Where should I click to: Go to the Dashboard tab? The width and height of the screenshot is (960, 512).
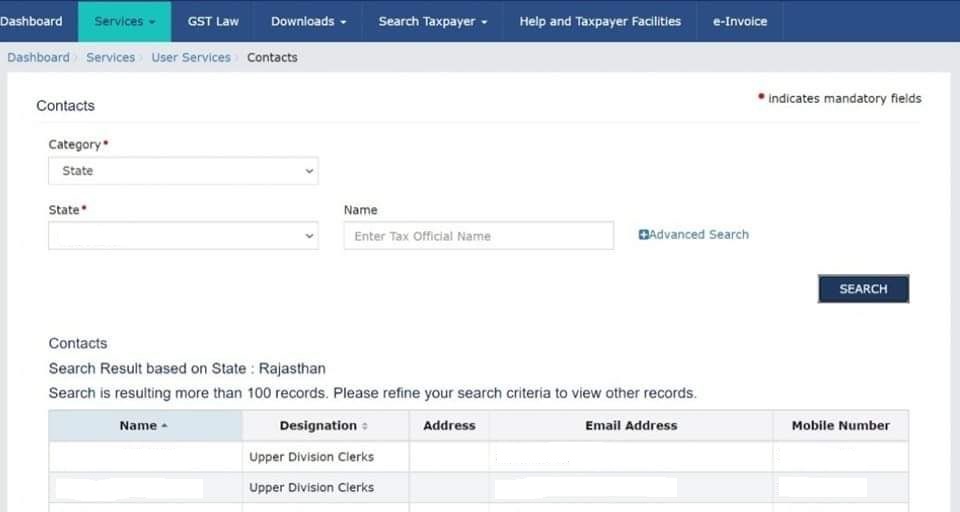[x=32, y=21]
